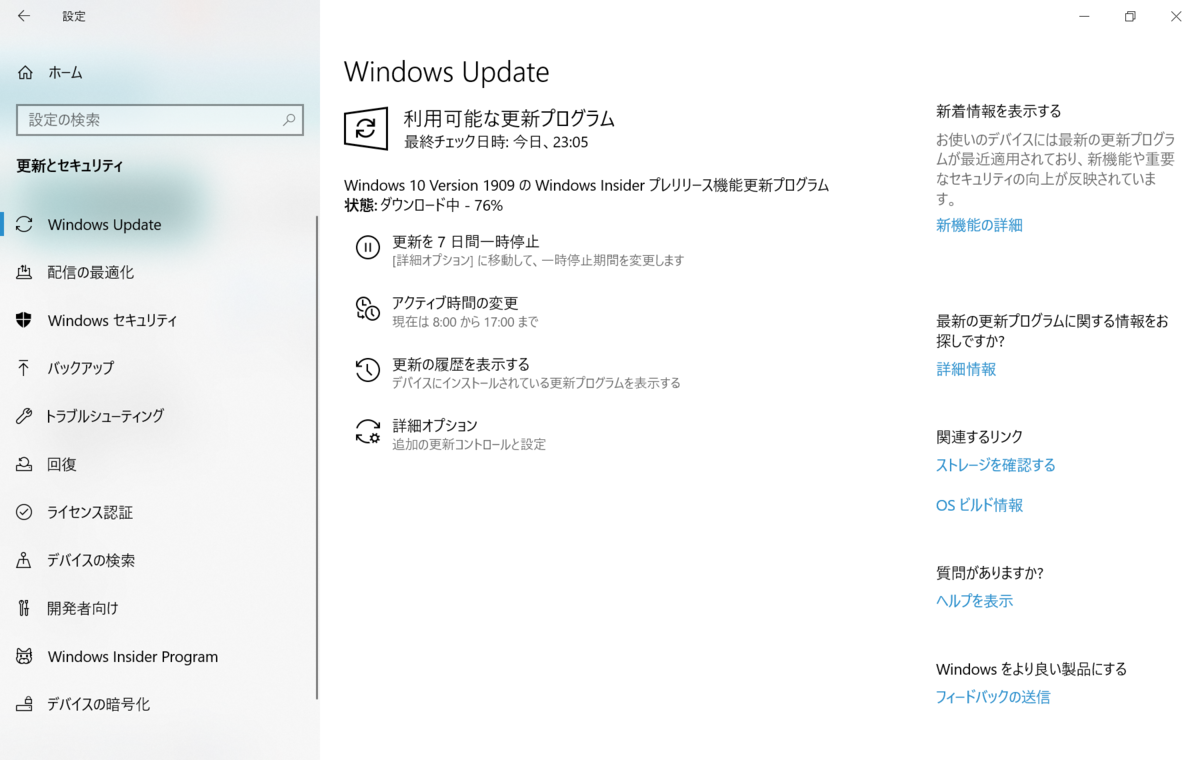The width and height of the screenshot is (1200, 760).
Task: Click the search magnifier icon
Action: (x=289, y=120)
